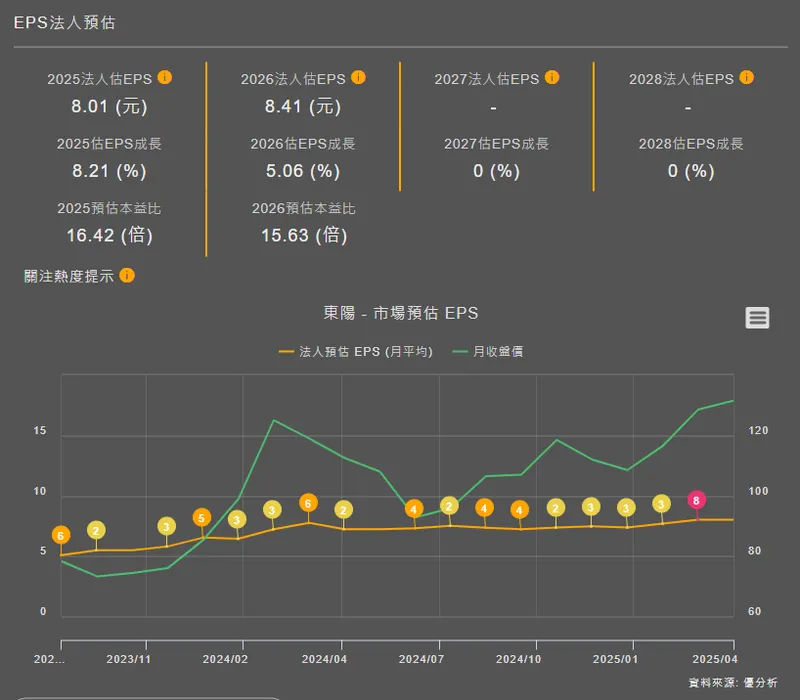Open info icon beside 2026法人估EPS

tap(358, 78)
